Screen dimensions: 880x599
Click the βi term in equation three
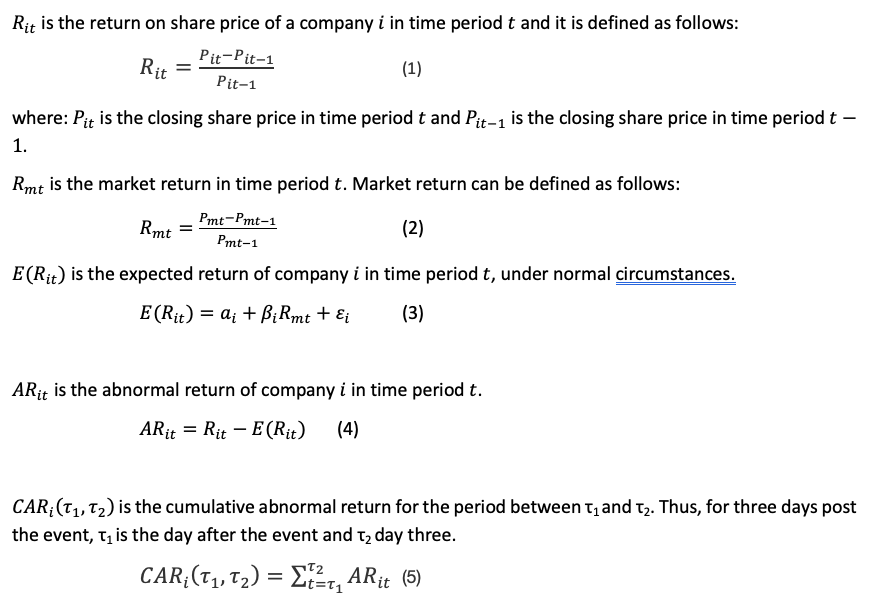269,313
